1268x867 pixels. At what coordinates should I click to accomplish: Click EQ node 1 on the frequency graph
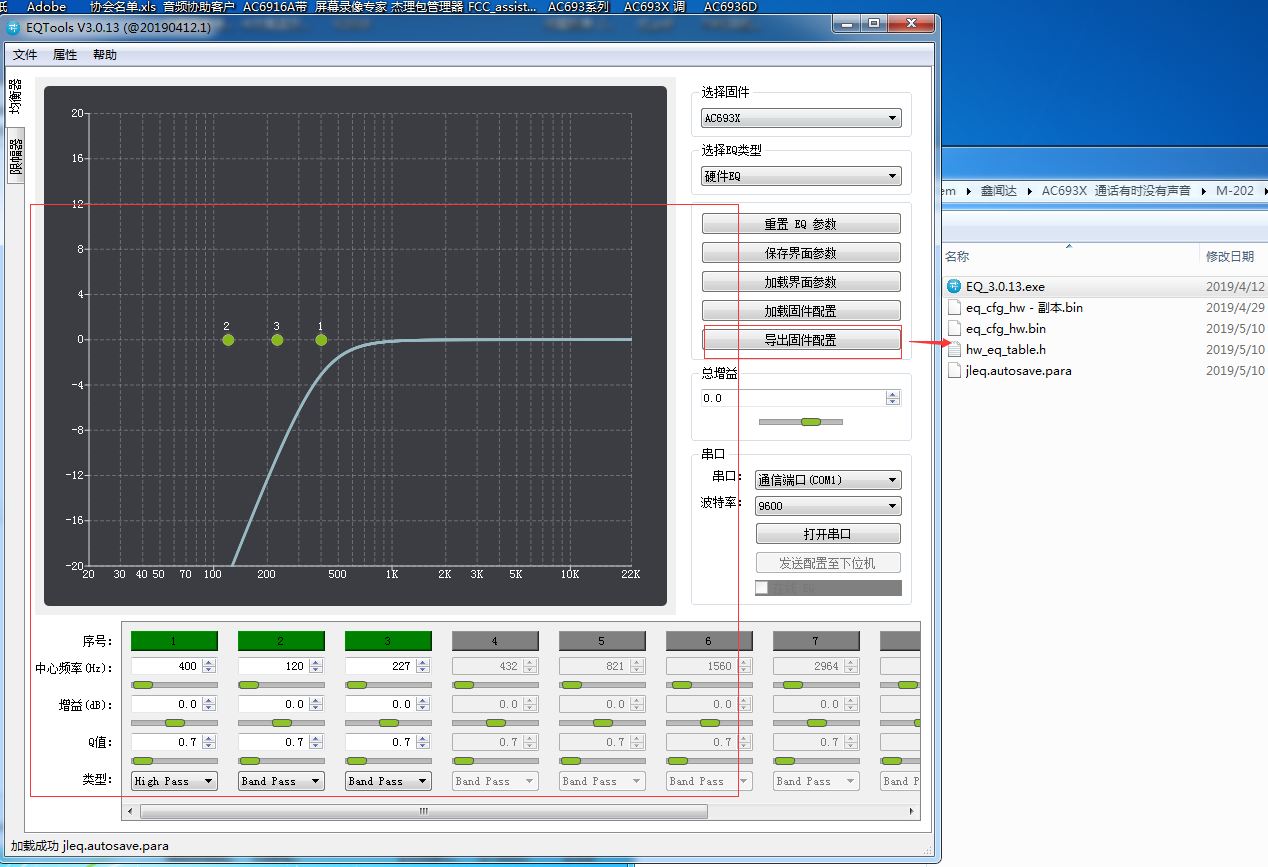(321, 340)
